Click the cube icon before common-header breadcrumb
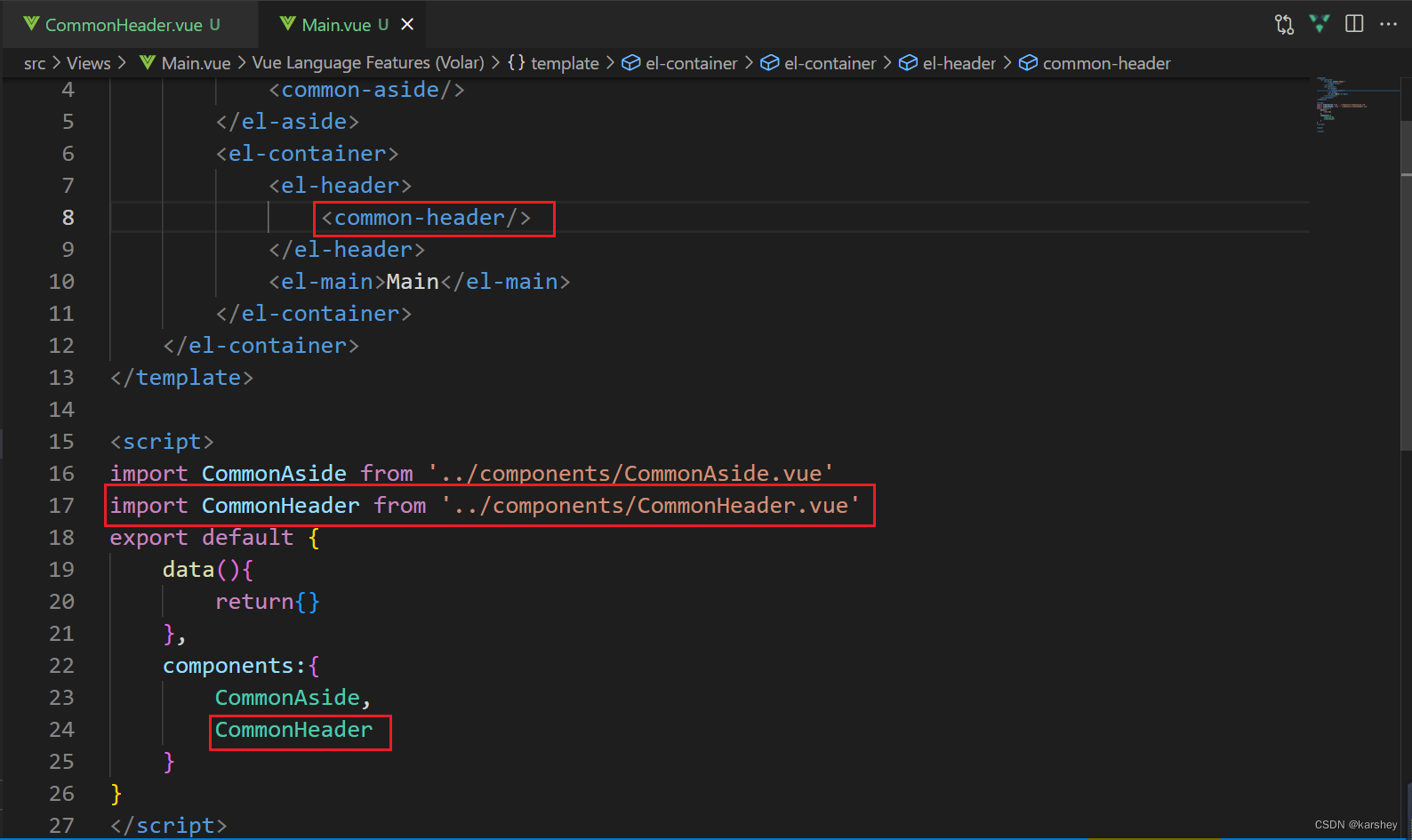This screenshot has height=840, width=1412. coord(1028,63)
